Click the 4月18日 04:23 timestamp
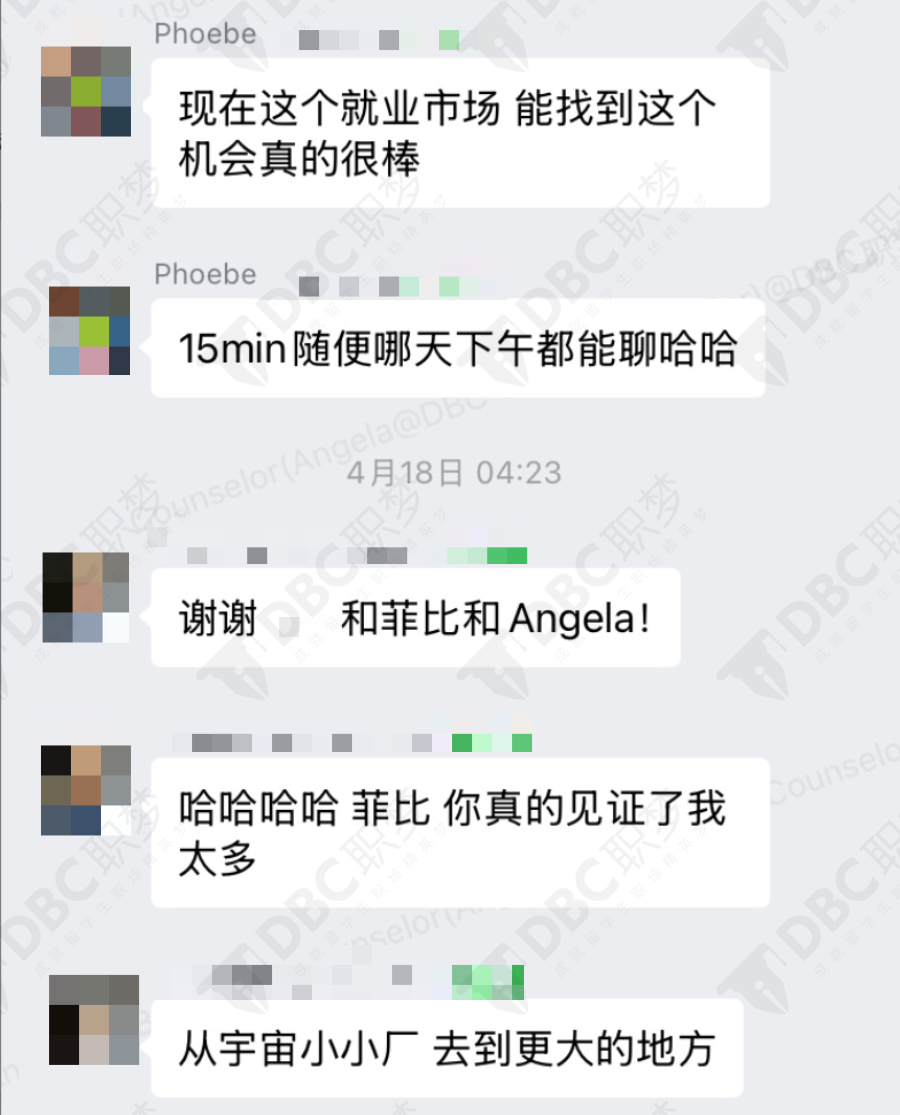Viewport: 900px width, 1115px height. coord(454,473)
